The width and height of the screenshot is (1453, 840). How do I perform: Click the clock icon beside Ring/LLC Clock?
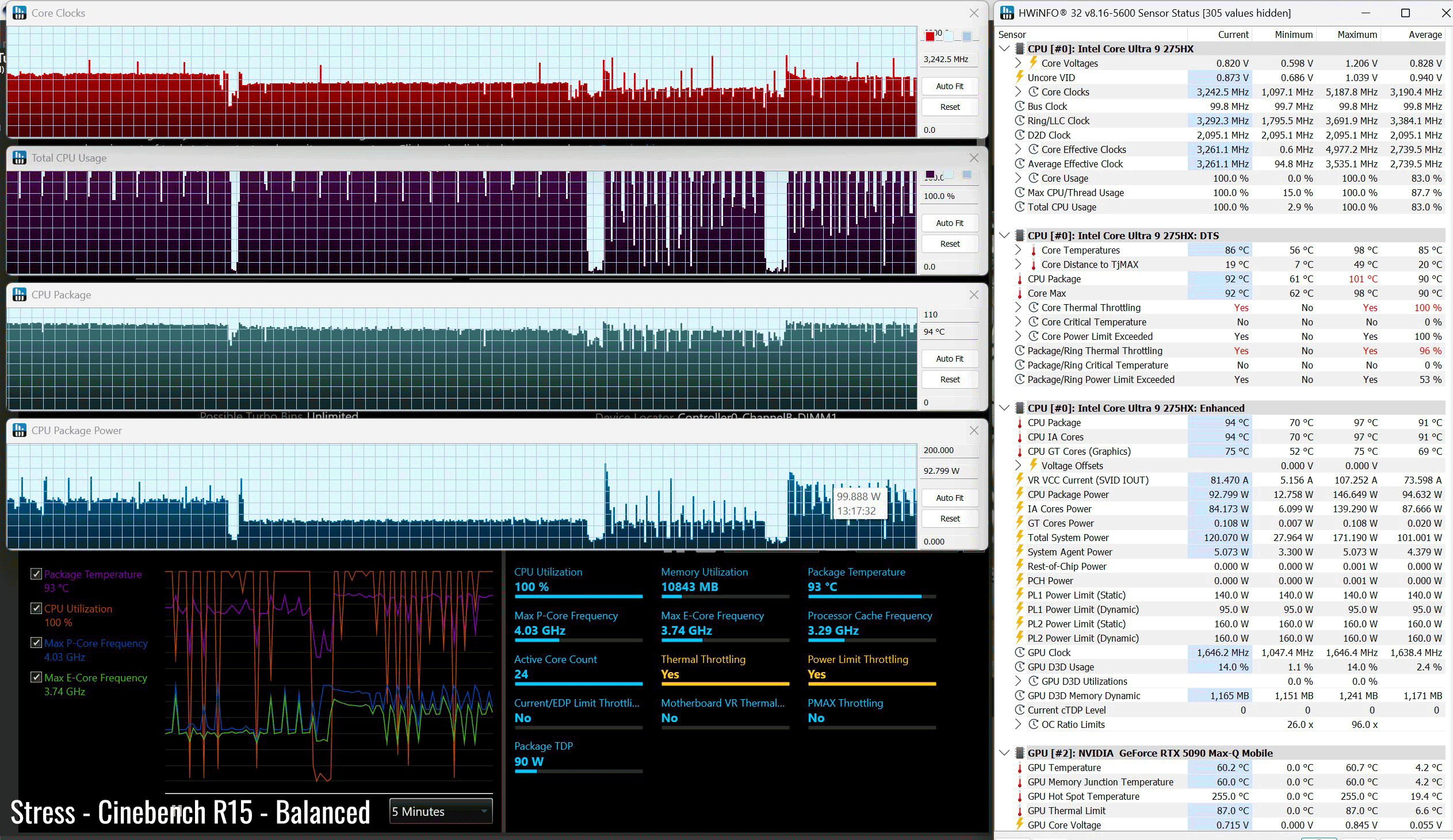click(1019, 120)
